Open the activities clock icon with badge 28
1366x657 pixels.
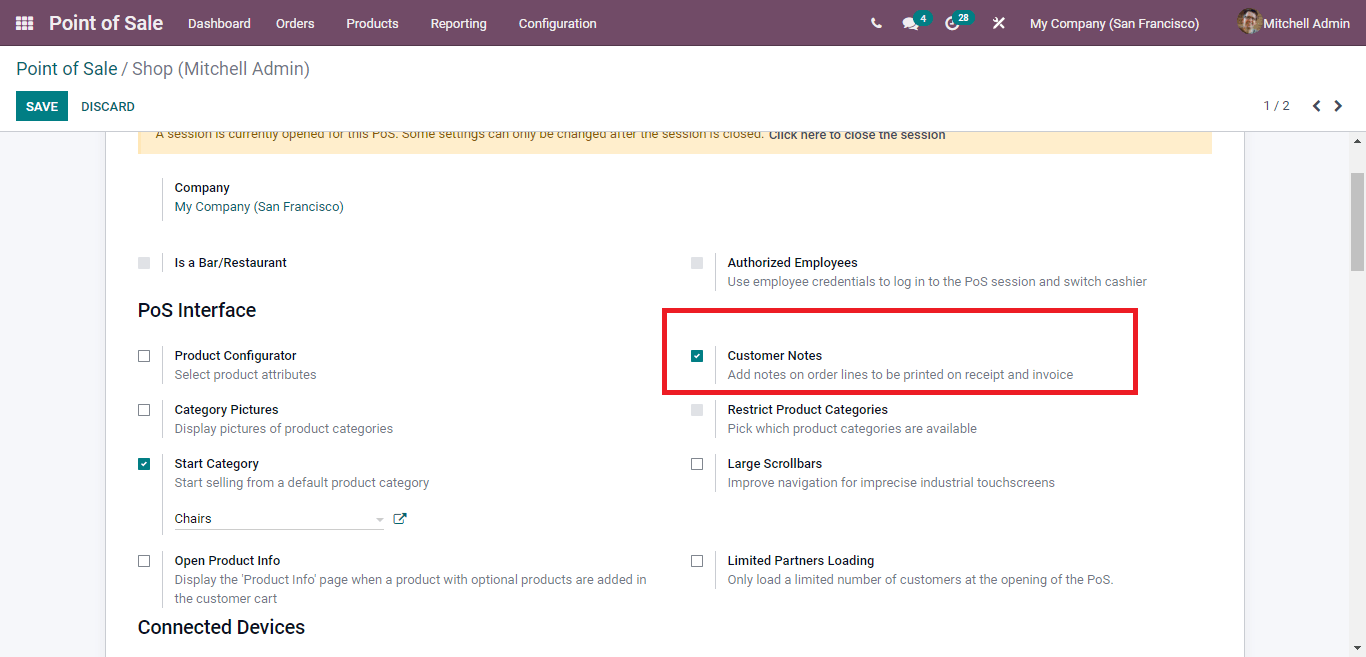tap(952, 23)
